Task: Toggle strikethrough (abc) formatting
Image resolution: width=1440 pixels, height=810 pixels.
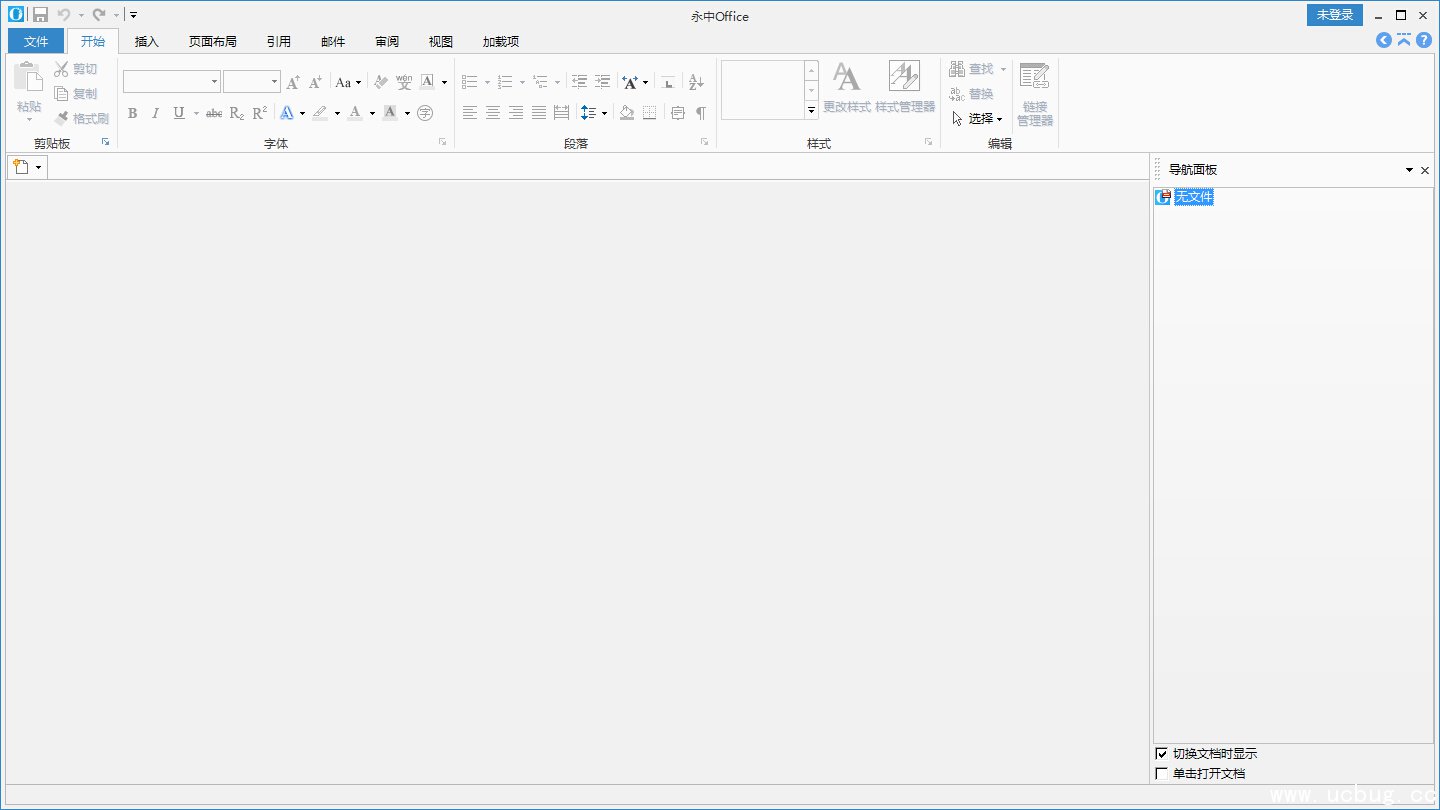Action: (214, 113)
